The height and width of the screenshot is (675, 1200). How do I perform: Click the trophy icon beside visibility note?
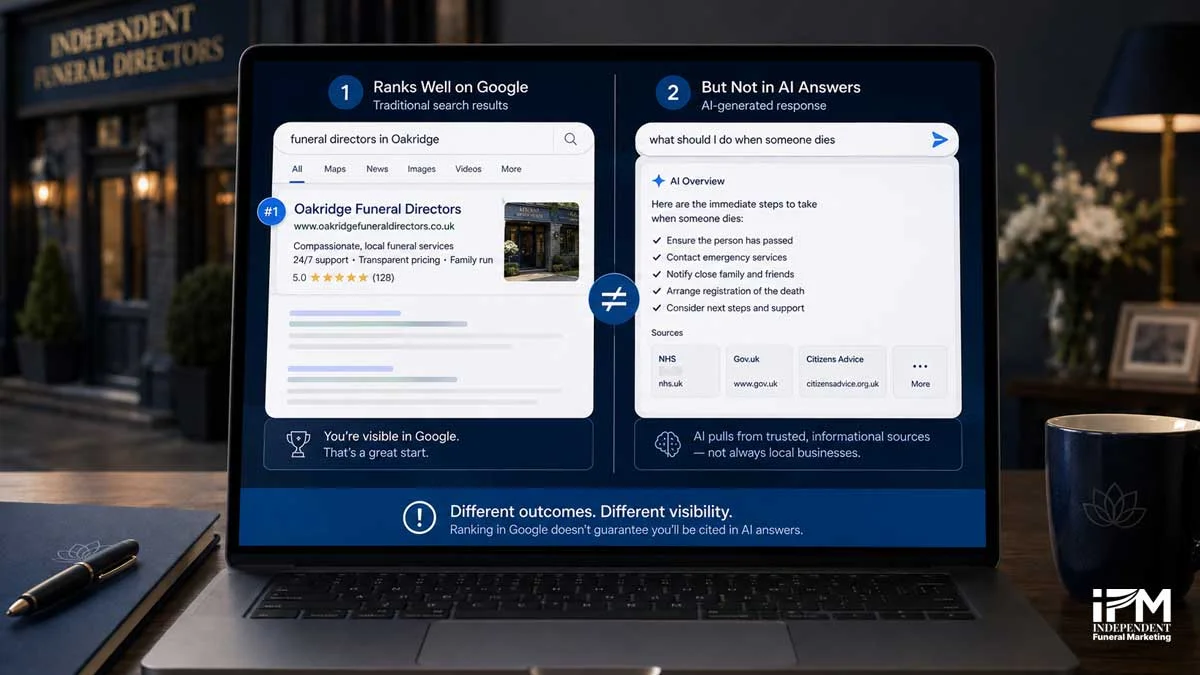298,445
